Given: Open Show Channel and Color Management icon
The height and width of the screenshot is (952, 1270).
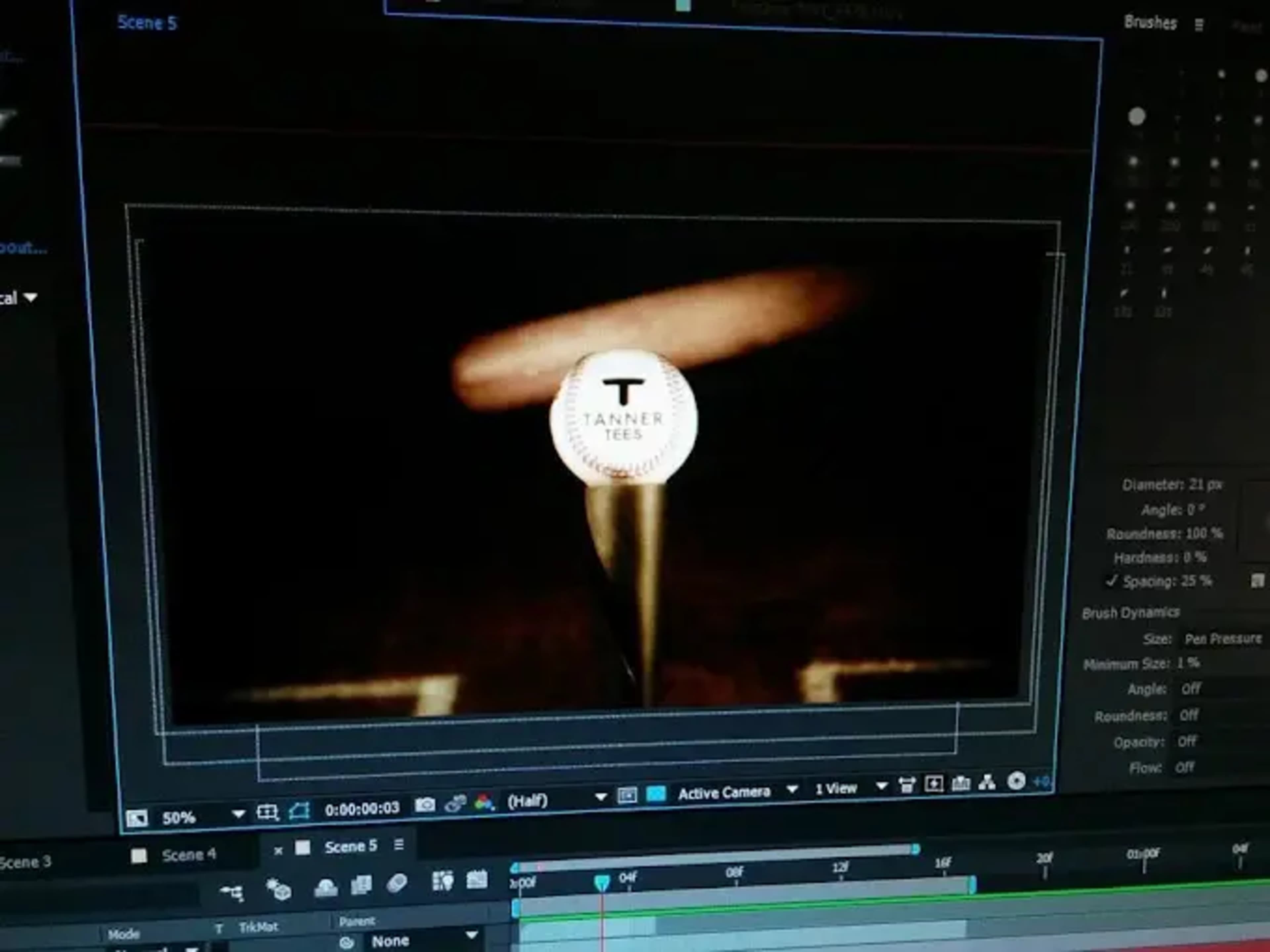Looking at the screenshot, I should (x=484, y=802).
